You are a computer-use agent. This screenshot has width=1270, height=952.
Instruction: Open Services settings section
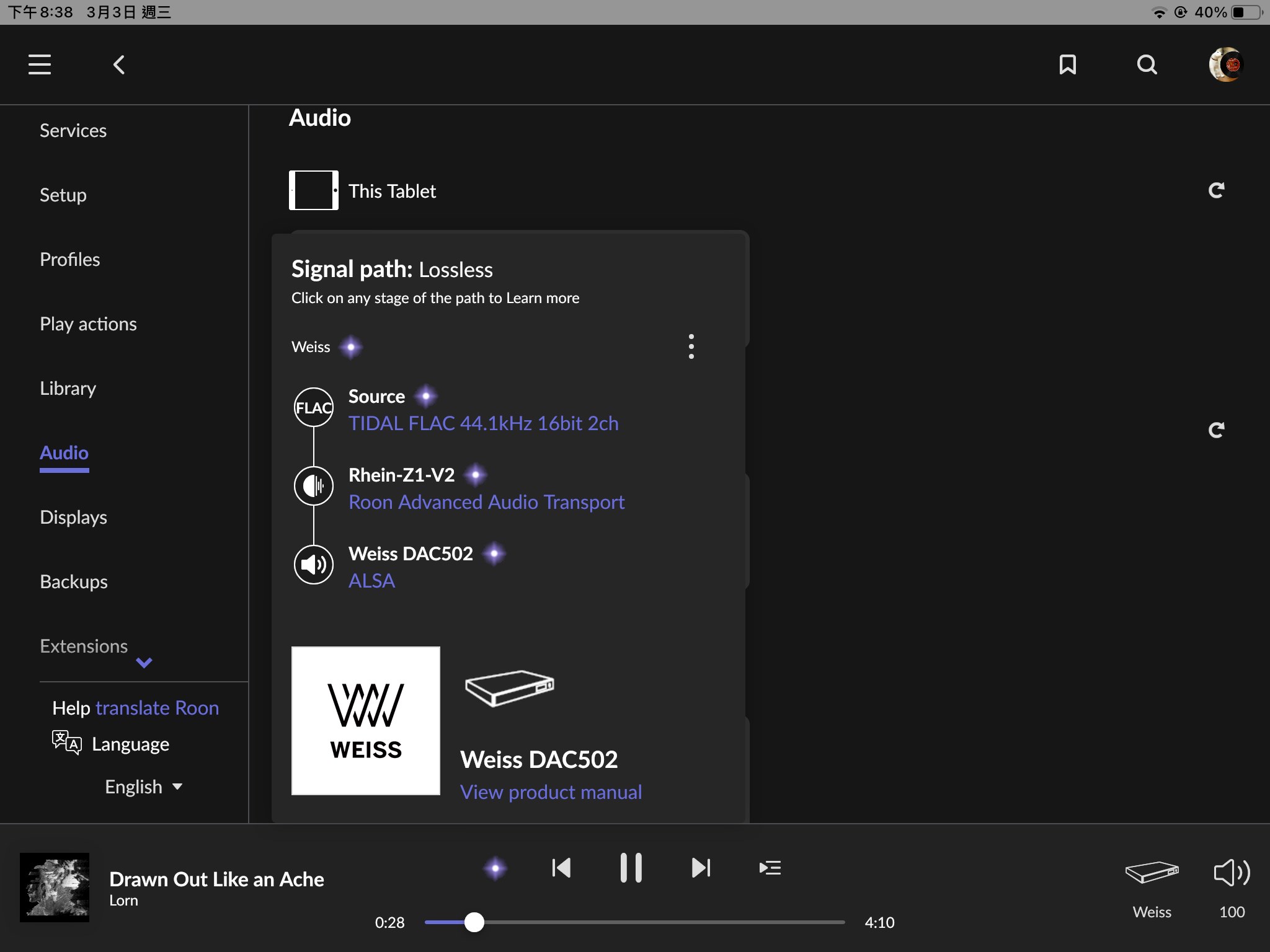click(73, 131)
